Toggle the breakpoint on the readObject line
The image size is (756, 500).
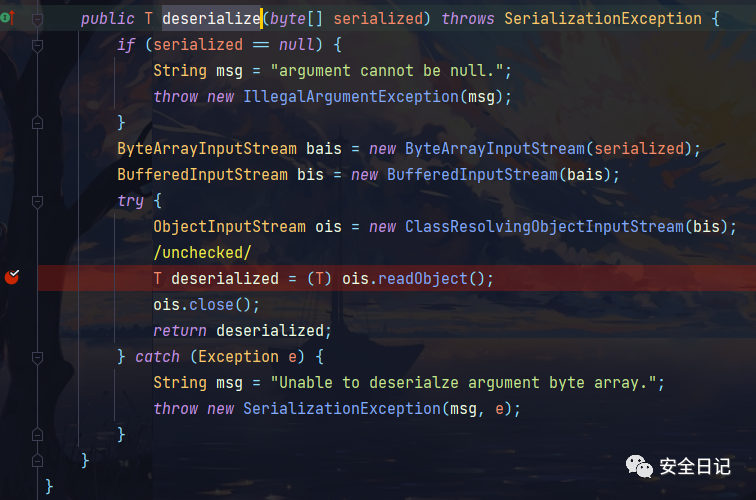coord(12,277)
